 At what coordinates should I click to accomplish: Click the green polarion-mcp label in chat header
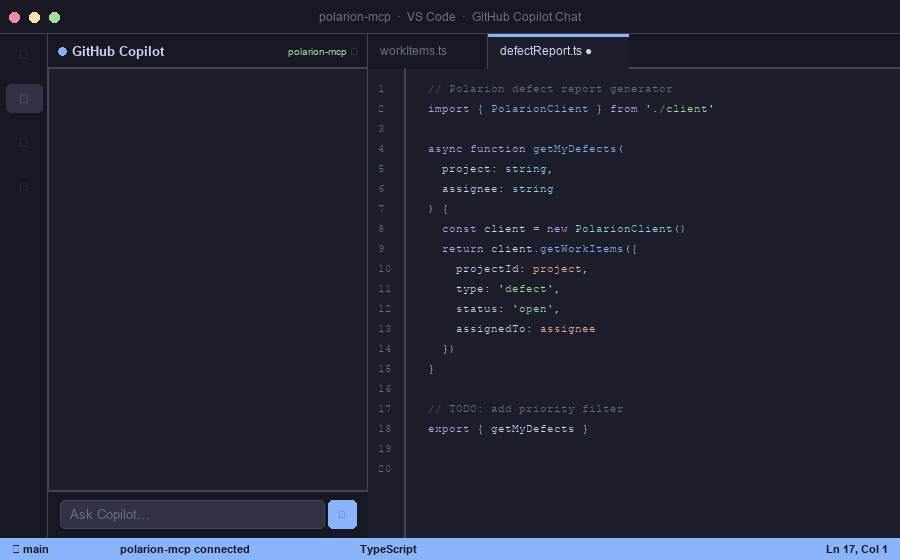click(317, 52)
